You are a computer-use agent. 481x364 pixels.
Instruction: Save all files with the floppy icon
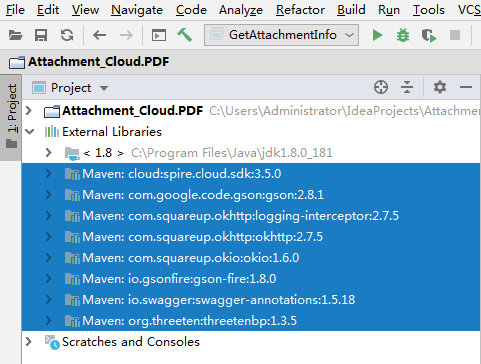click(x=41, y=35)
